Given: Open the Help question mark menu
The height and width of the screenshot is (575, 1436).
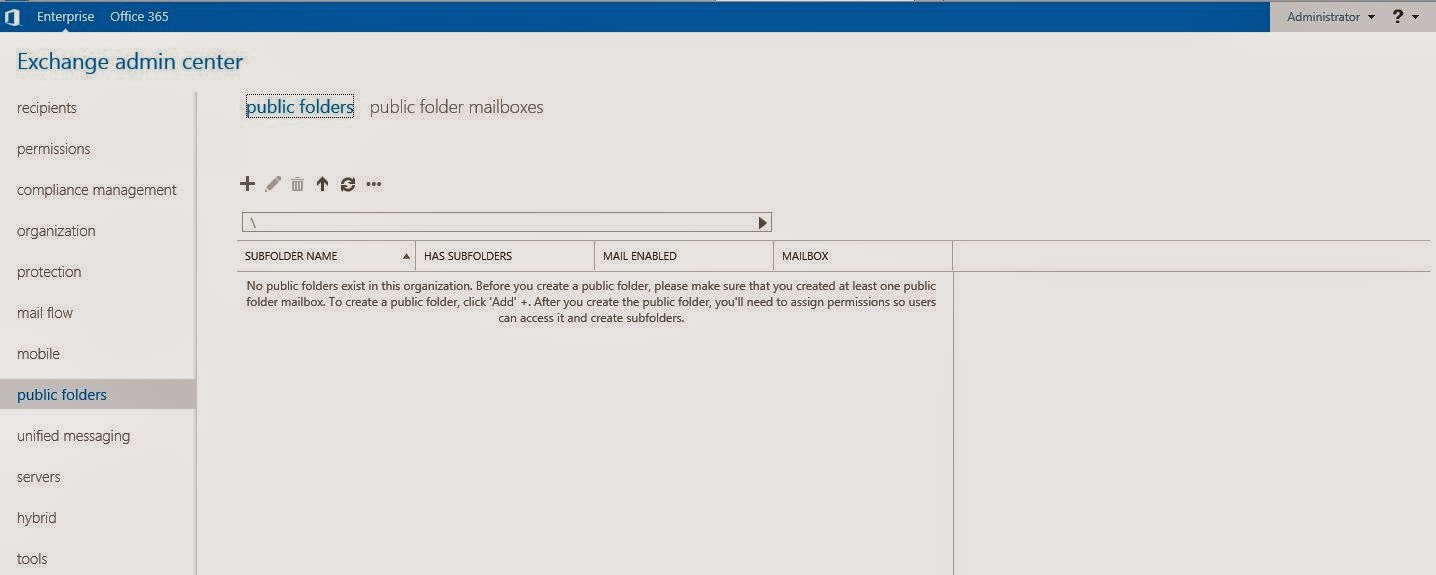Looking at the screenshot, I should coord(1405,17).
